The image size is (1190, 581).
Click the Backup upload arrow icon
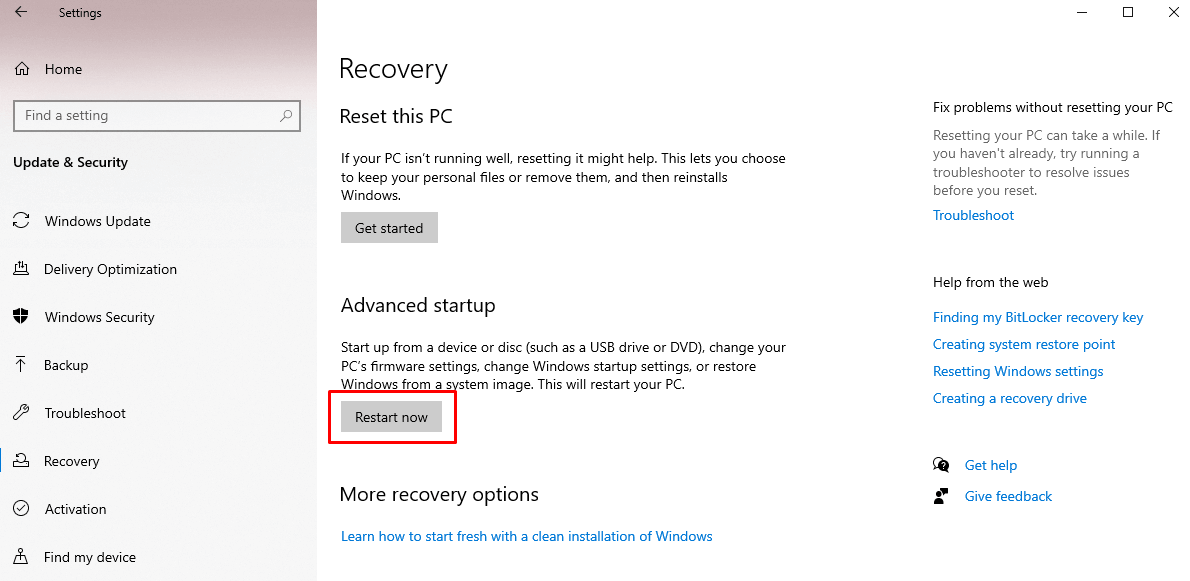[x=21, y=365]
